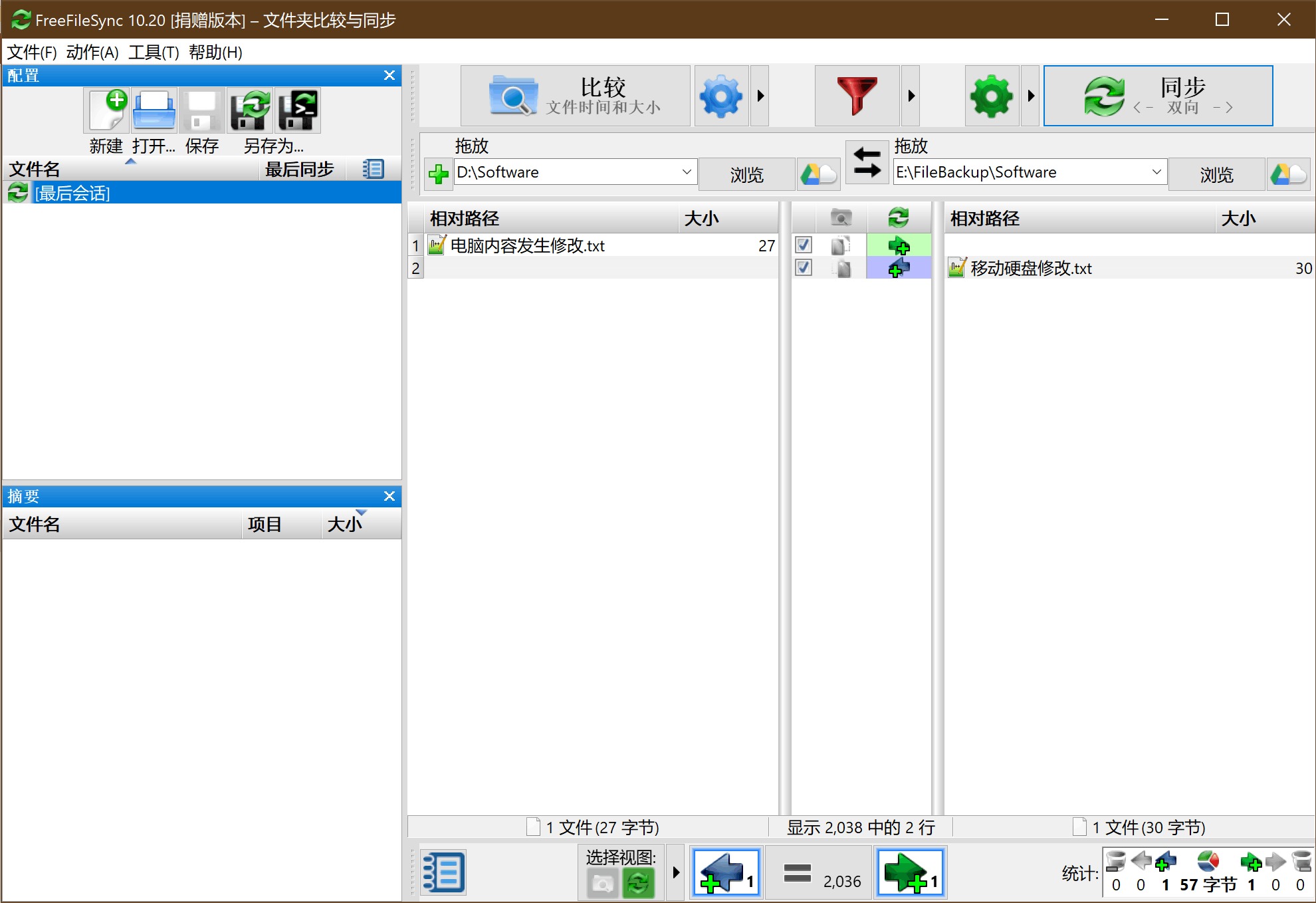
Task: Click sync action icon for row 1
Action: [899, 245]
